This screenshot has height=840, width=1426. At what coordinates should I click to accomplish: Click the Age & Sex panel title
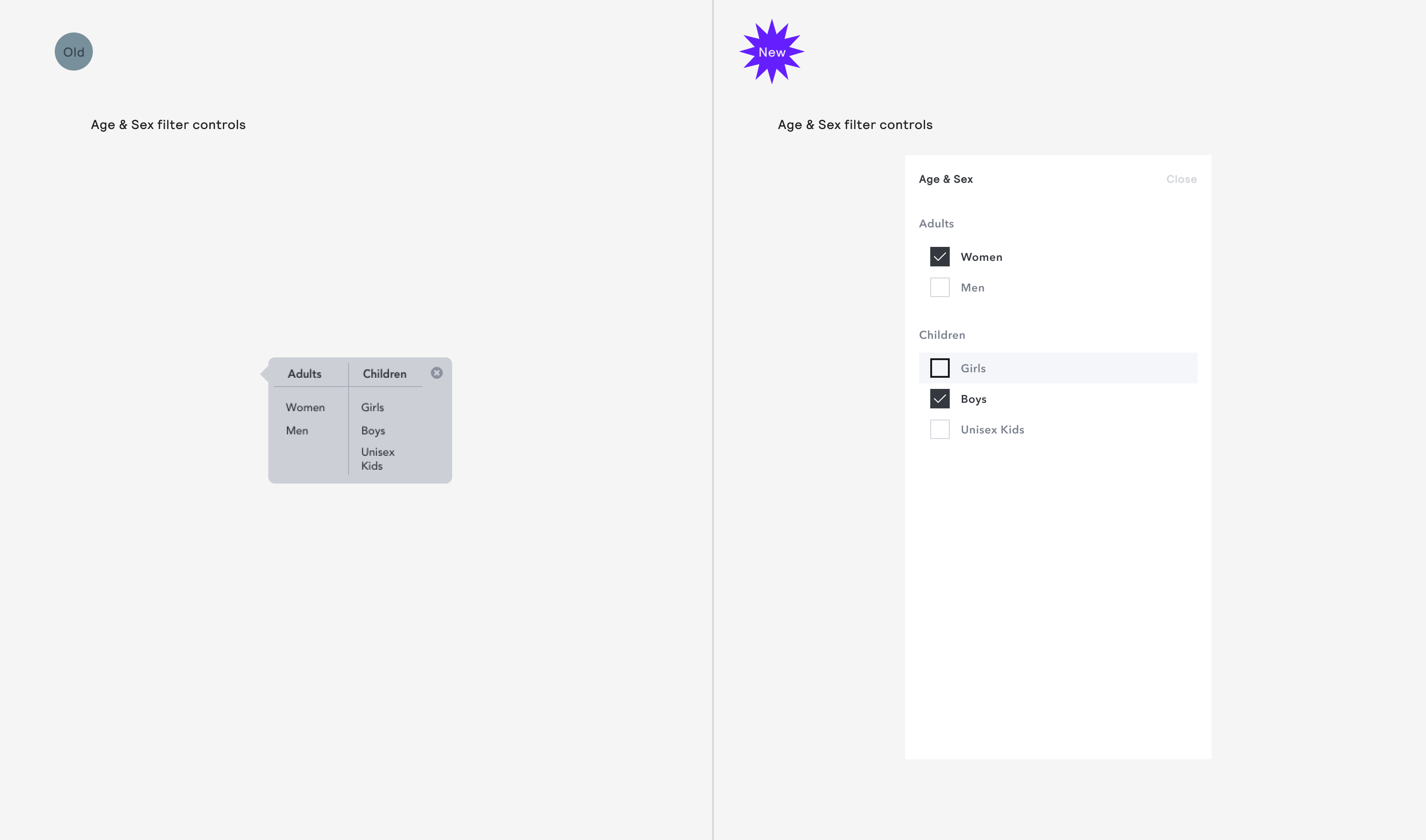point(946,179)
